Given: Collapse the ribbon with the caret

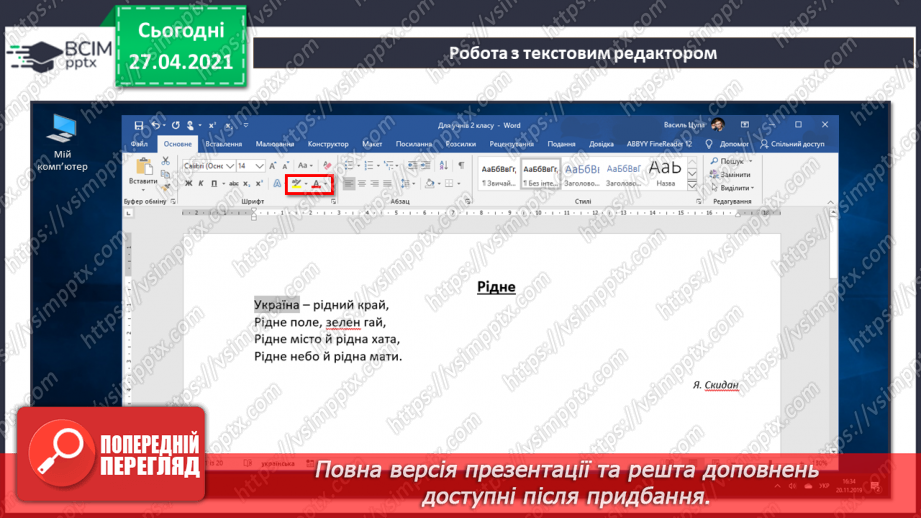Looking at the screenshot, I should [x=831, y=201].
